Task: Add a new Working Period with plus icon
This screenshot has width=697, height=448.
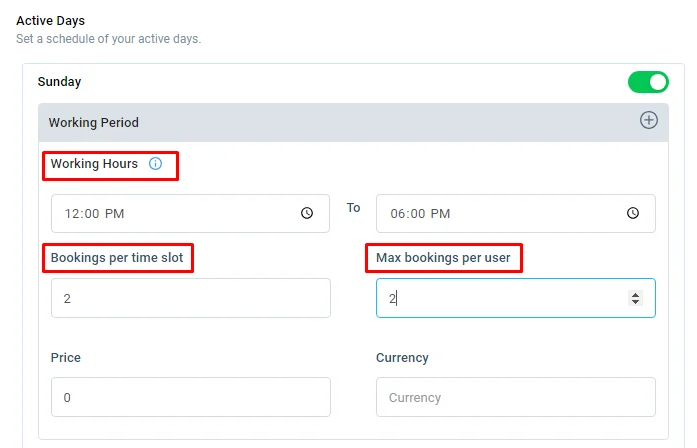Action: click(x=649, y=120)
